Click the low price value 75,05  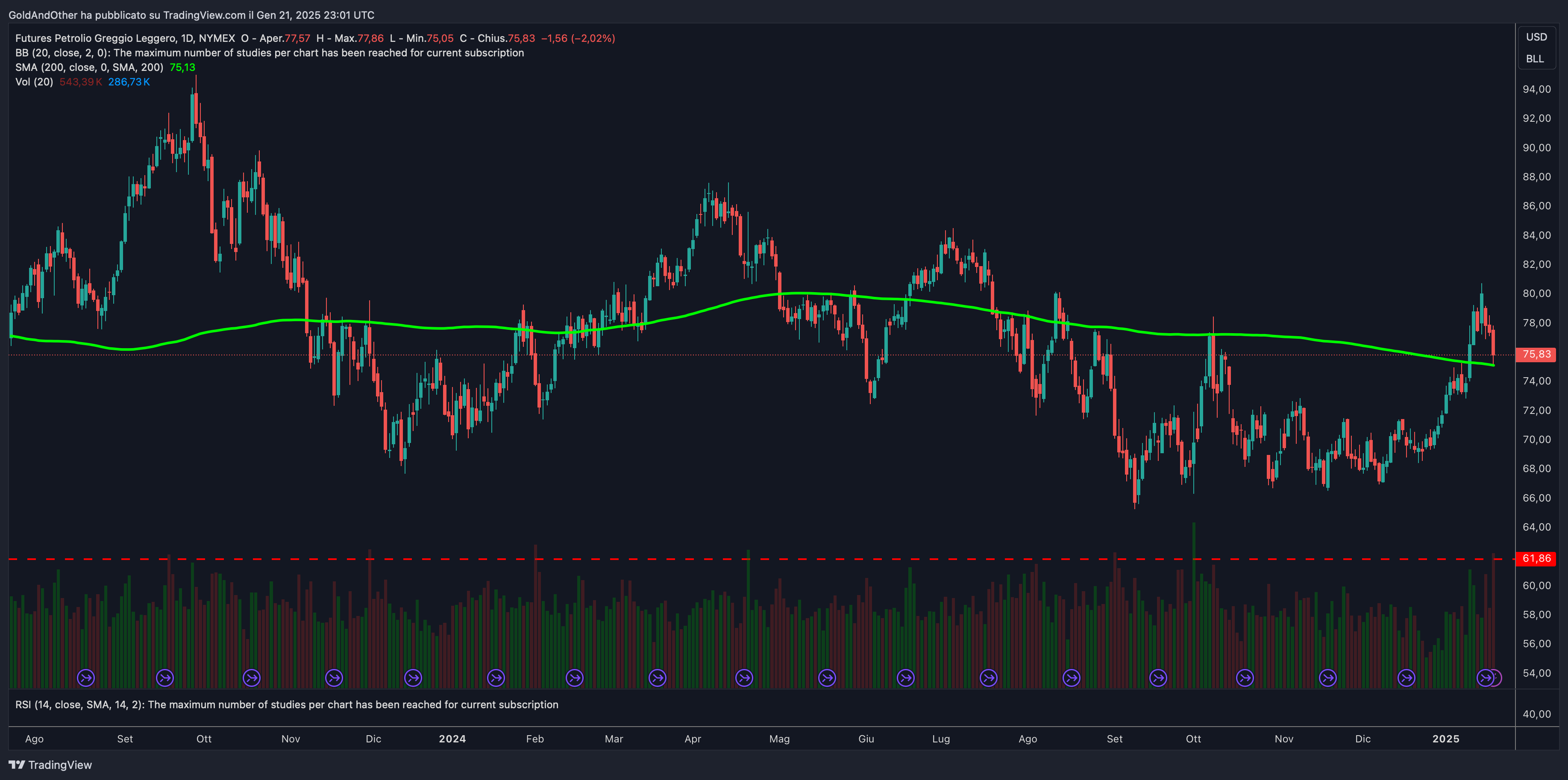(x=440, y=38)
